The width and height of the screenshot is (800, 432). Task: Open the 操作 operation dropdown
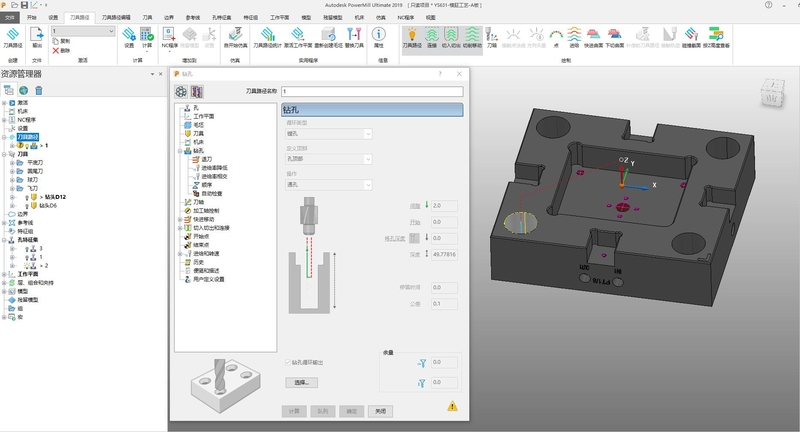pos(329,185)
